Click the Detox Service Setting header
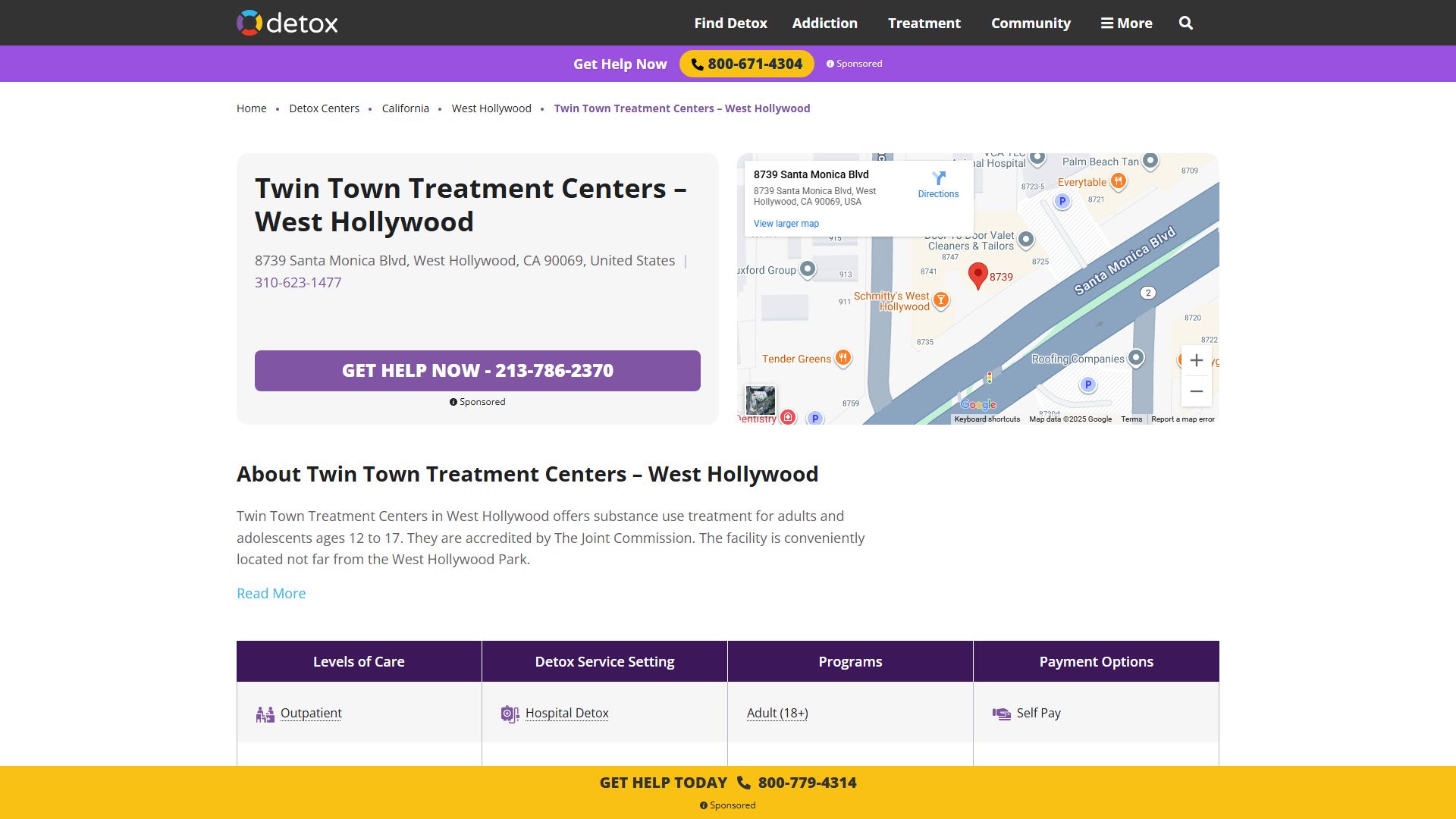This screenshot has width=1456, height=819. click(x=604, y=661)
